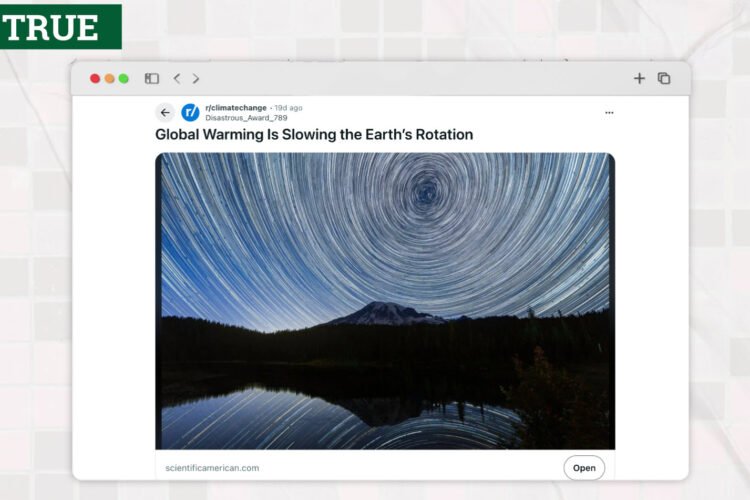View the Disastrous_Award_789 user profile
This screenshot has height=500, width=750.
pyautogui.click(x=246, y=118)
